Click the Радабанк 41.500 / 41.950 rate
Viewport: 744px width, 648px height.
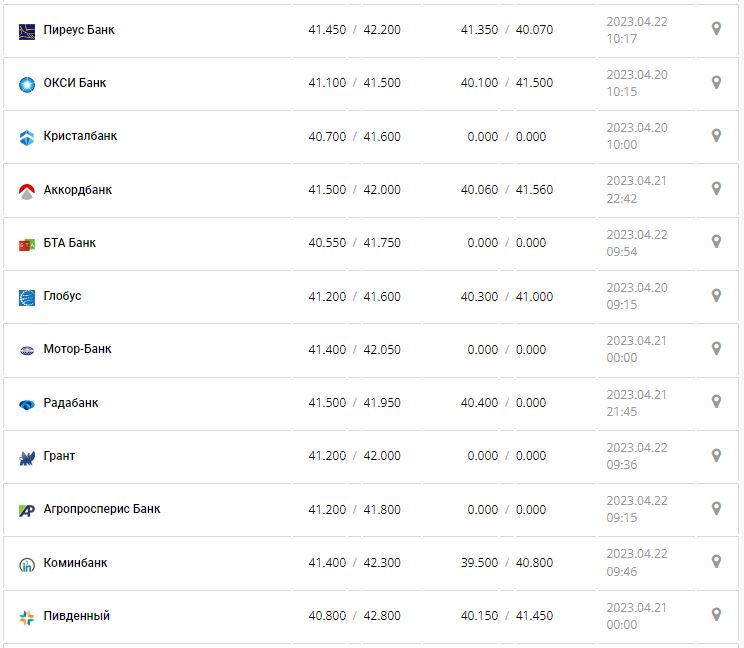pos(354,403)
